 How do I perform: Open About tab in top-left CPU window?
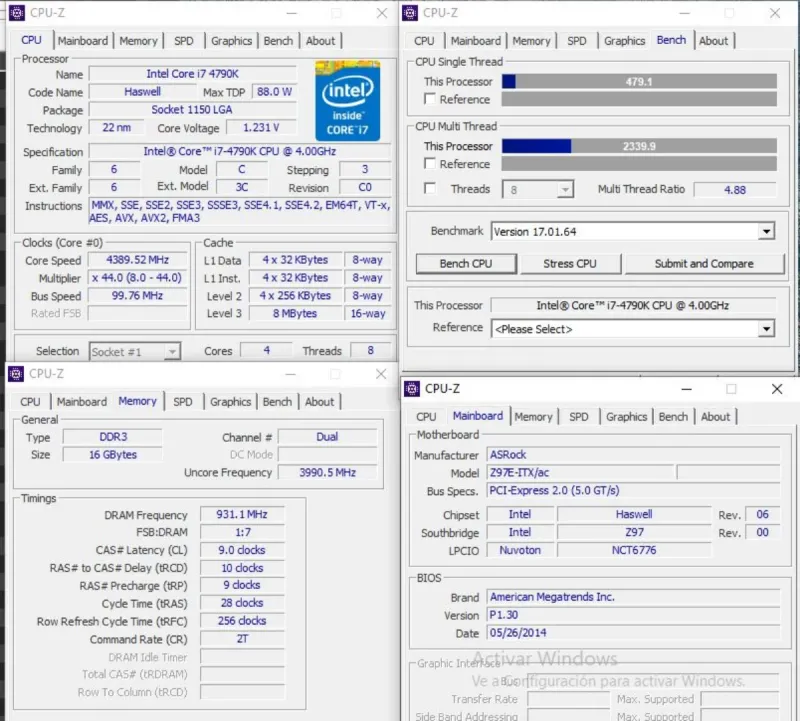coord(320,41)
